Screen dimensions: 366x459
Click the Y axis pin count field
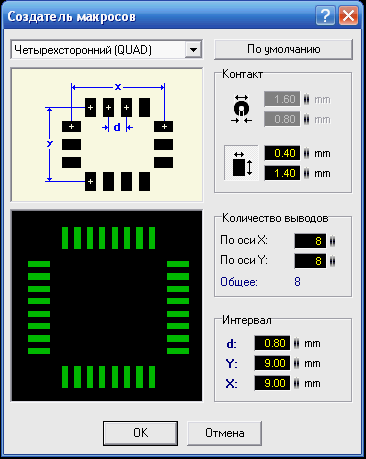(310, 261)
